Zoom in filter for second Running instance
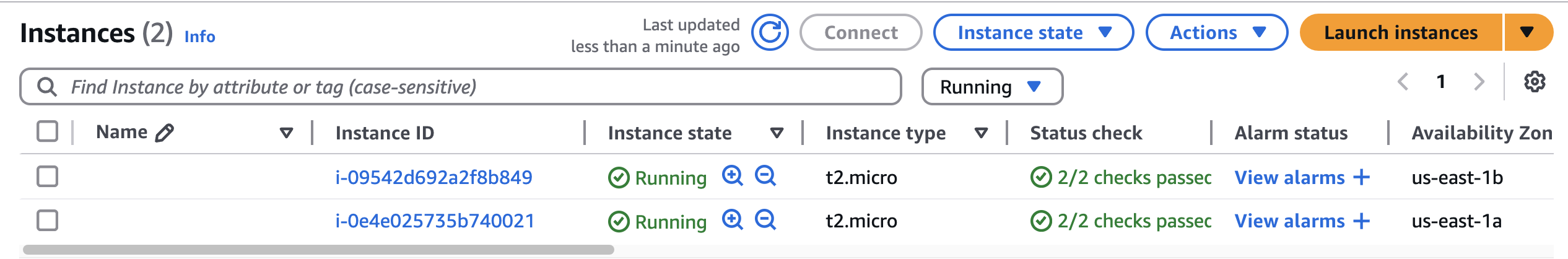 click(x=733, y=219)
